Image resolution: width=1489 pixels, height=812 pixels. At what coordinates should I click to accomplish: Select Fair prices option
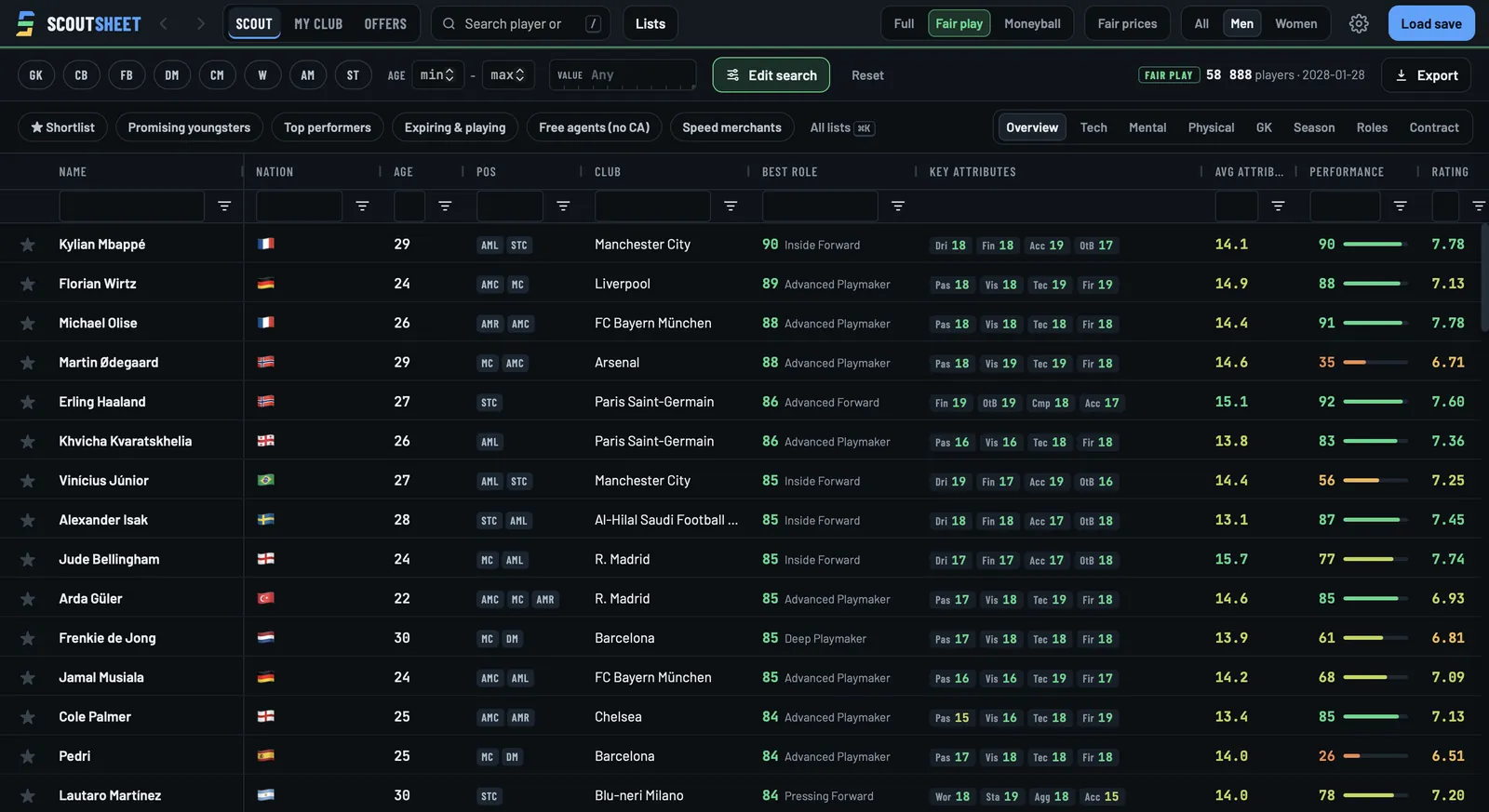tap(1127, 23)
